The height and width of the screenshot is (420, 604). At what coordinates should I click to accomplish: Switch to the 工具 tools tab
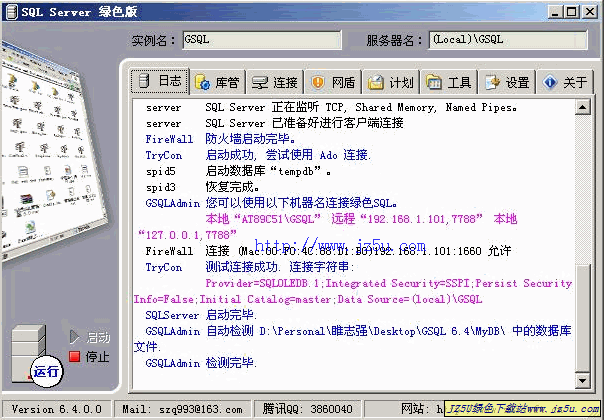click(449, 82)
